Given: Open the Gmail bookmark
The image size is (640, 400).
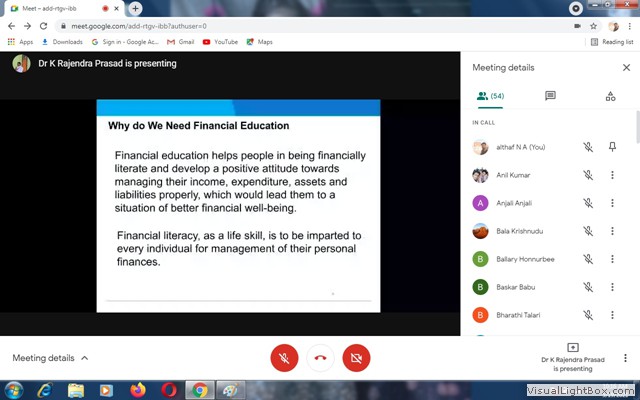Looking at the screenshot, I should click(179, 42).
